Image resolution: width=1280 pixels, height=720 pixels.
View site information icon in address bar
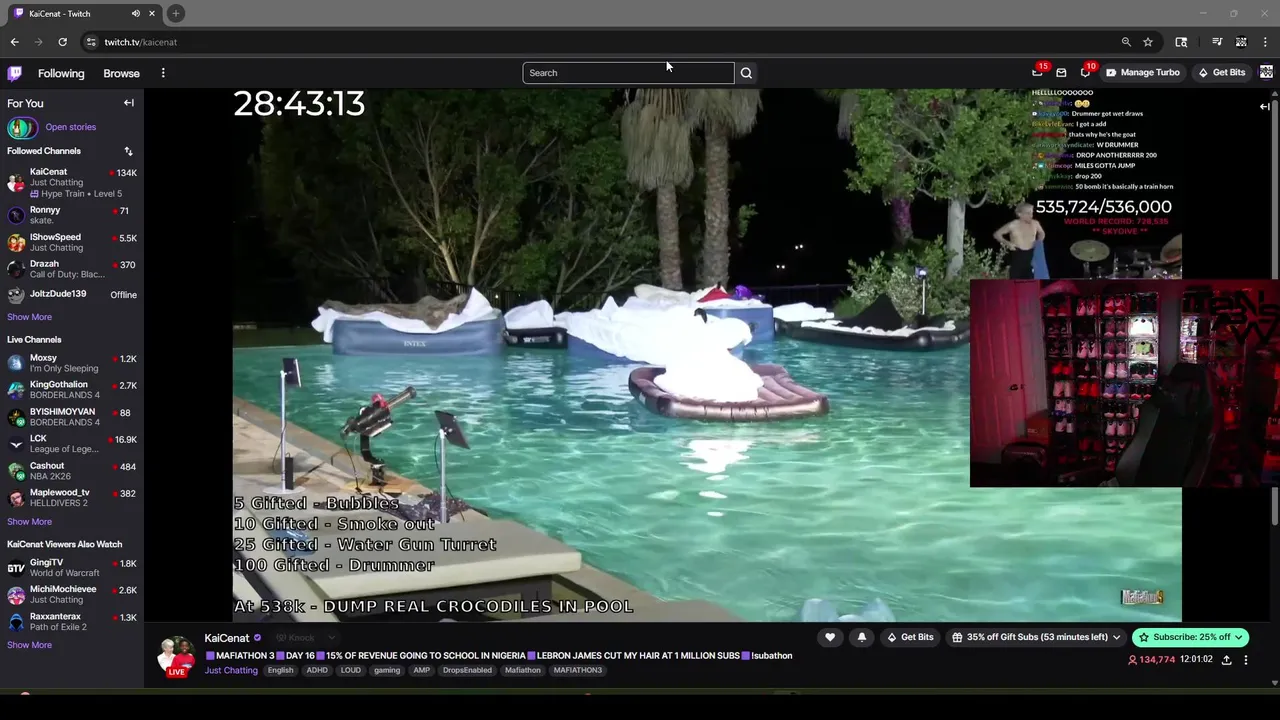point(91,42)
